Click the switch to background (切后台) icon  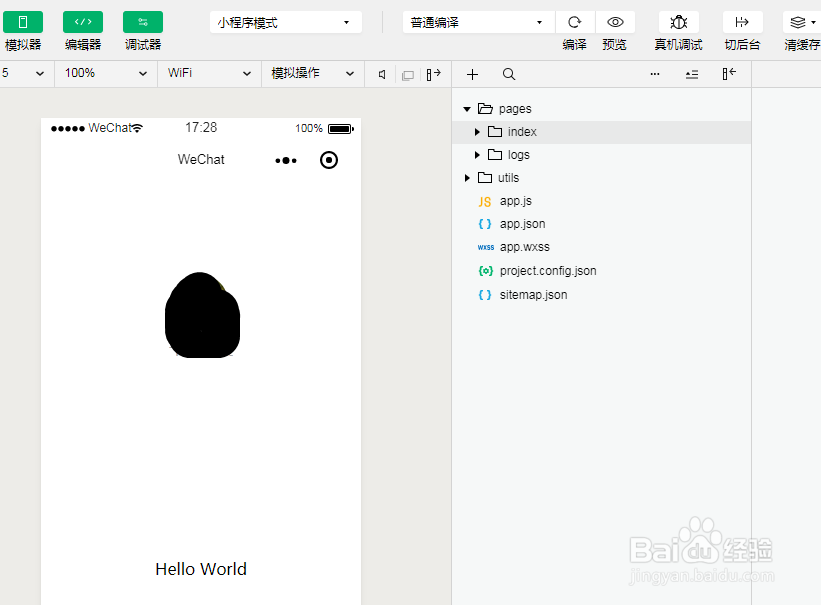click(742, 22)
